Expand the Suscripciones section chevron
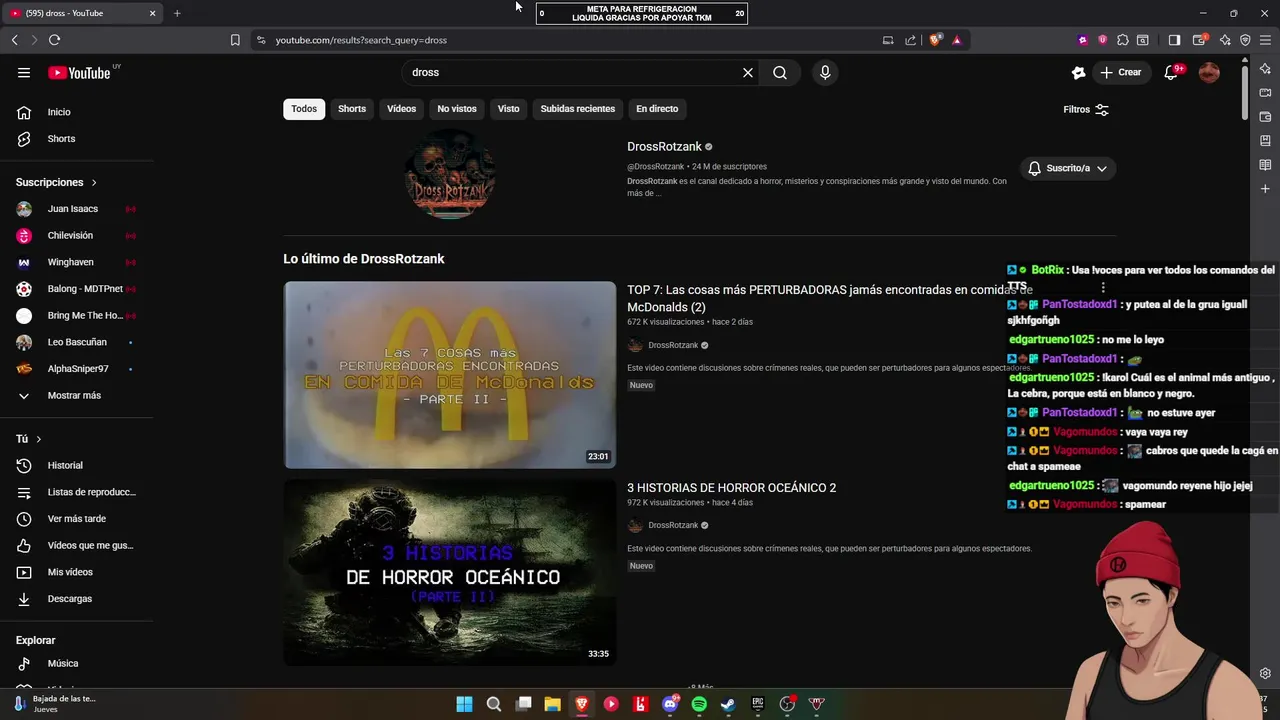 tap(94, 183)
